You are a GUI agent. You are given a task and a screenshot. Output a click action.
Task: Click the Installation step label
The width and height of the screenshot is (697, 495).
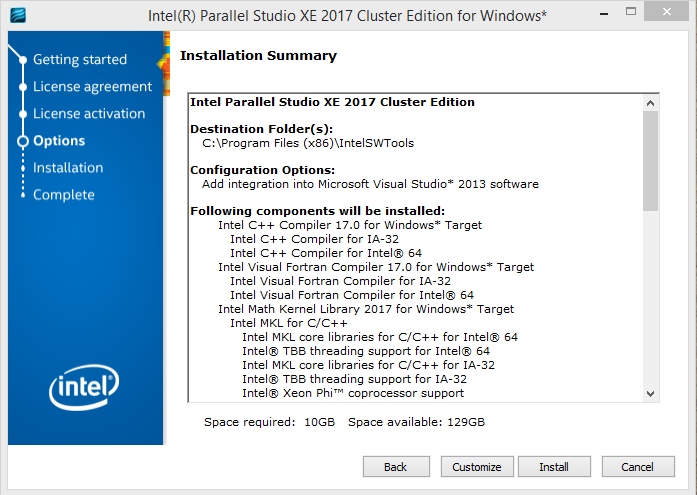[68, 168]
